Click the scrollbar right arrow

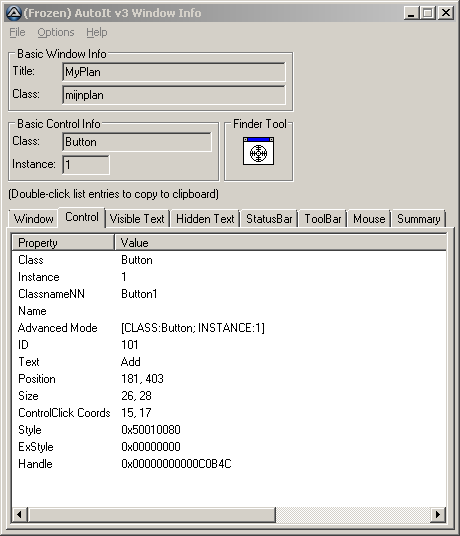[438, 514]
